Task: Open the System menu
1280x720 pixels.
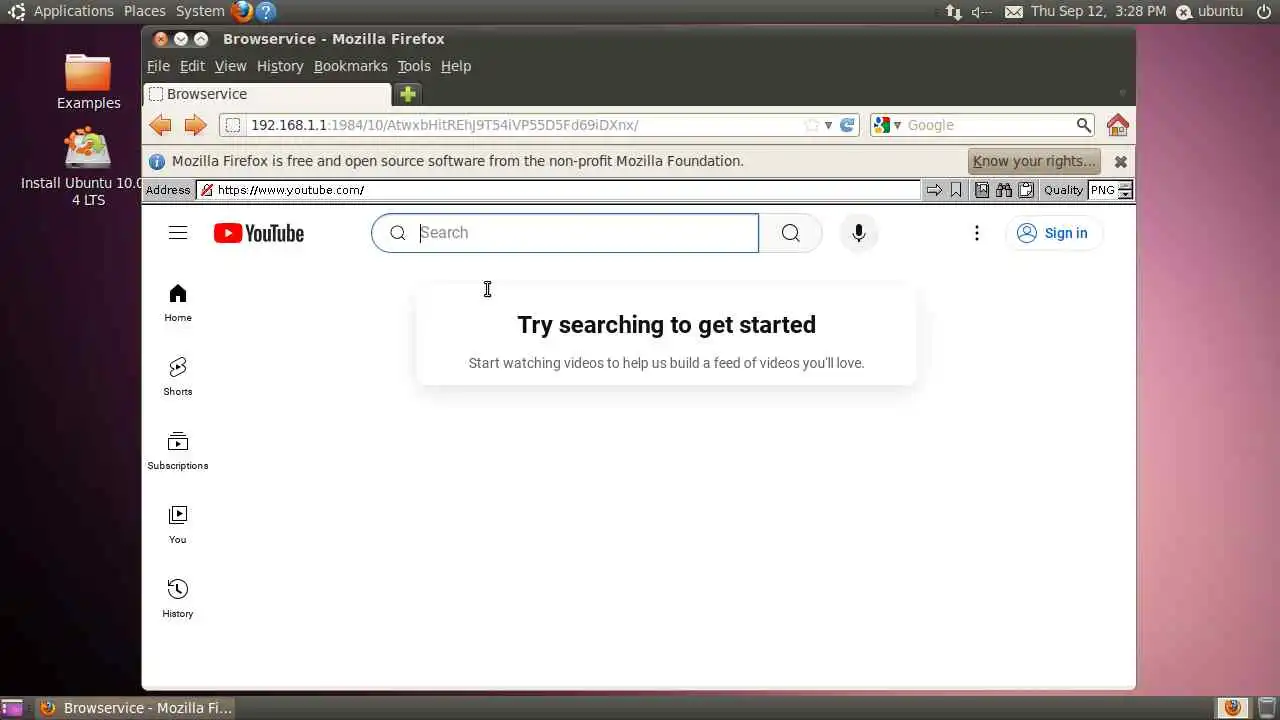Action: click(x=200, y=11)
